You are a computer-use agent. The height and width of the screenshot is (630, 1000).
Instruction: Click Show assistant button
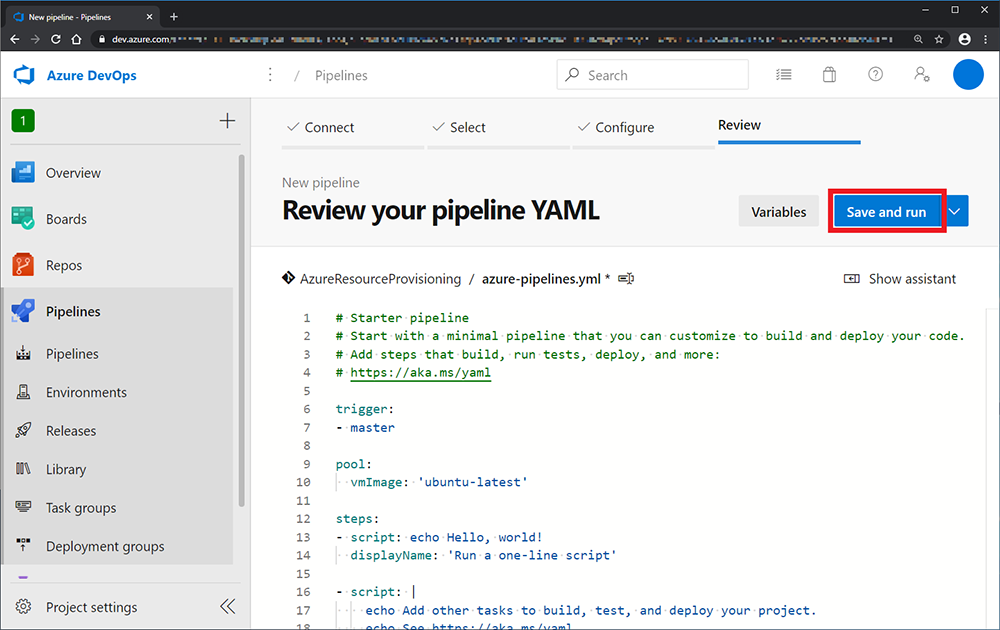[900, 279]
